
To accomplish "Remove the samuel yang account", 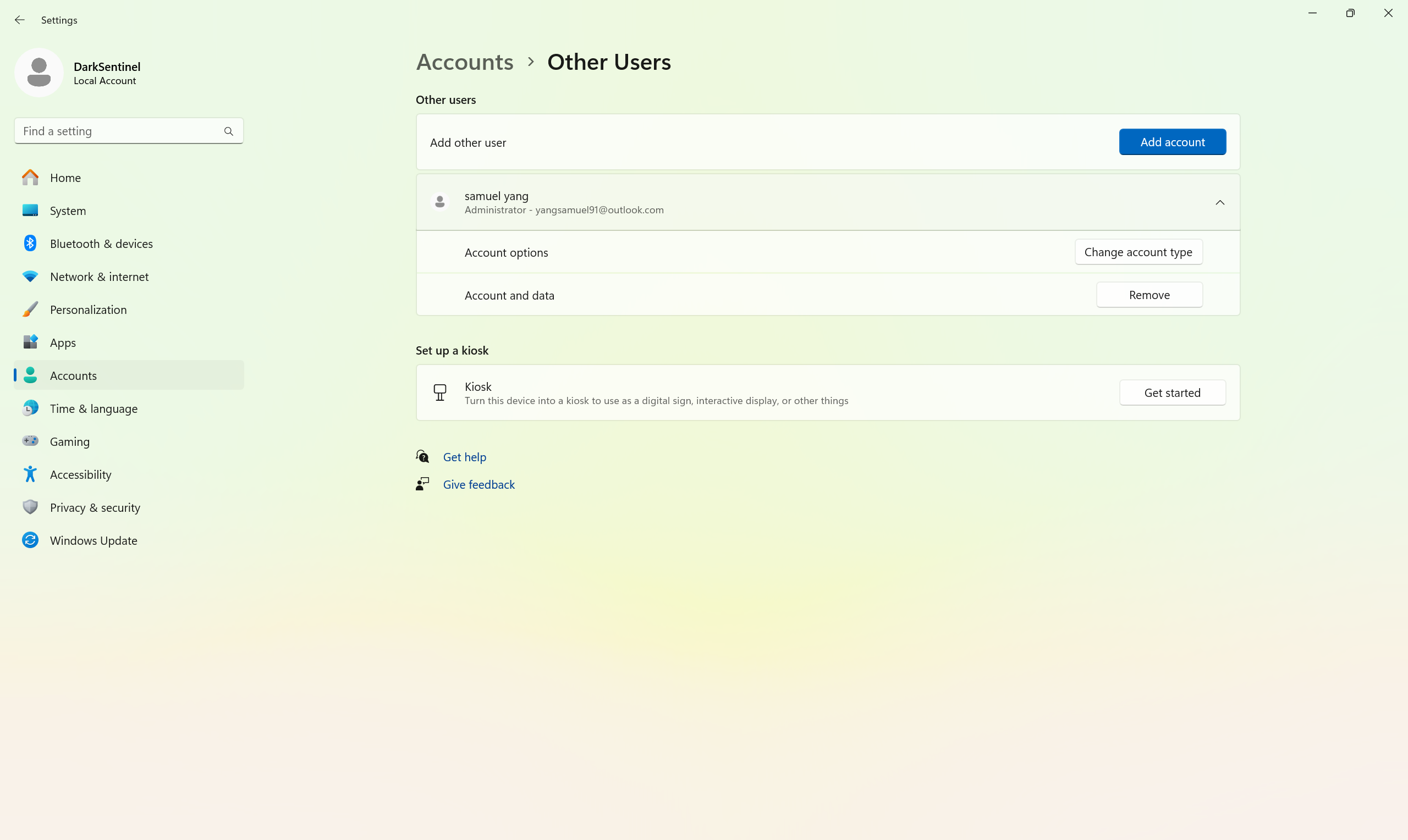I will point(1149,294).
